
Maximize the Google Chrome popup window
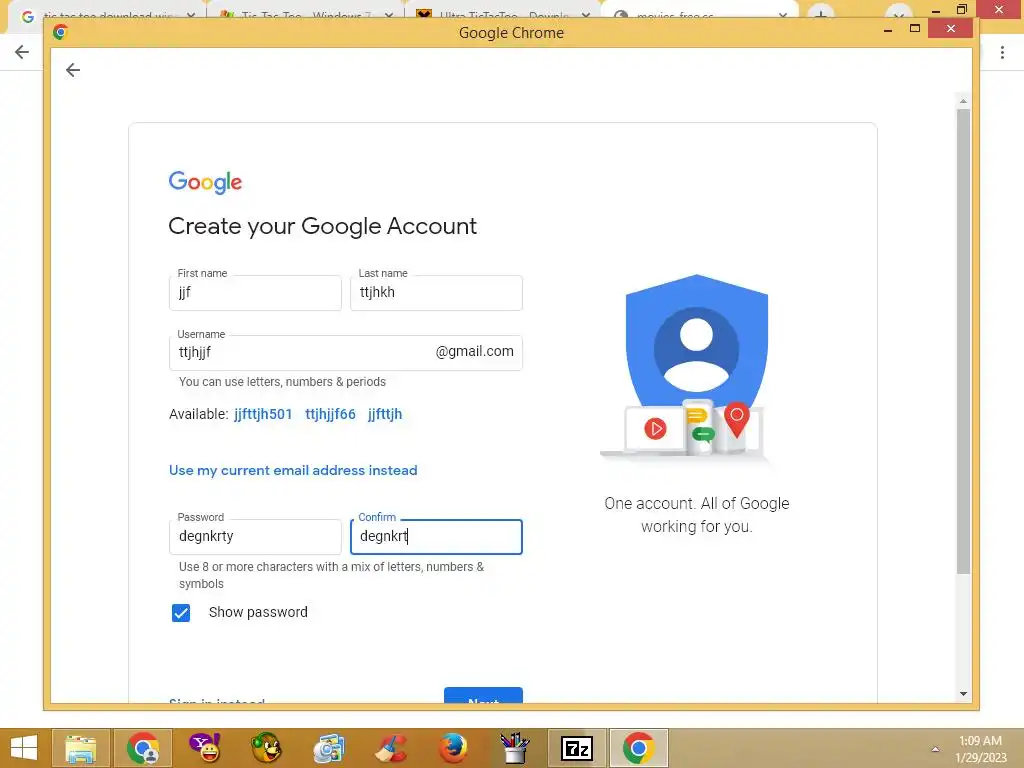coord(915,29)
